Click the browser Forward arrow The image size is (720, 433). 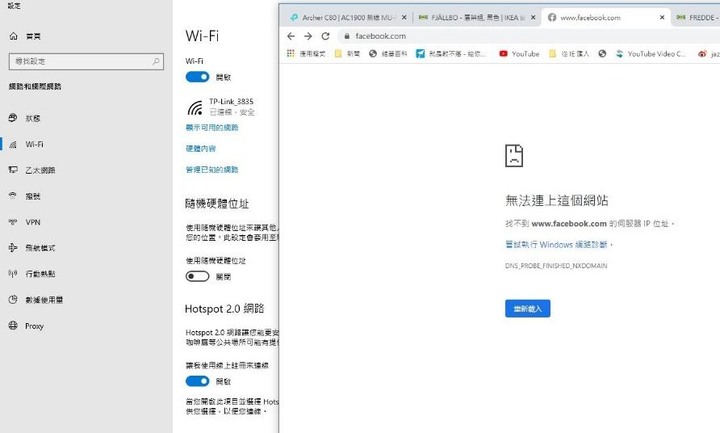[x=308, y=36]
